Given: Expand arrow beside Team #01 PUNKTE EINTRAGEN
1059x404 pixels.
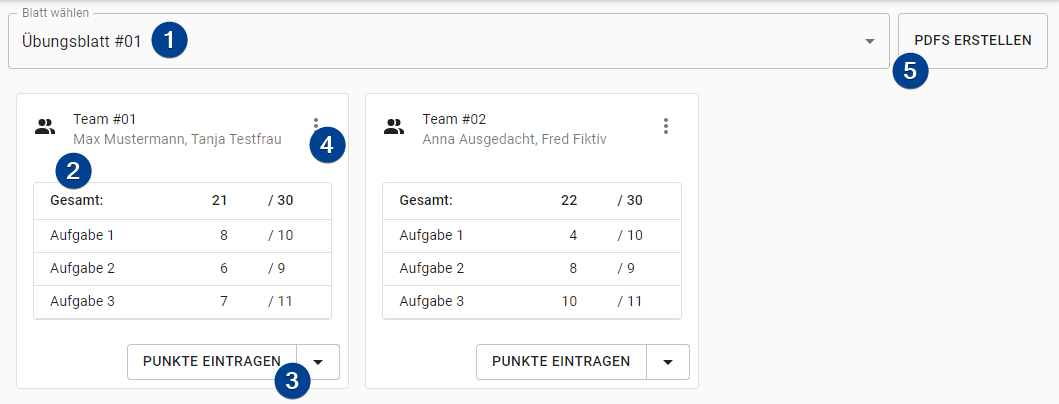Looking at the screenshot, I should pos(318,361).
